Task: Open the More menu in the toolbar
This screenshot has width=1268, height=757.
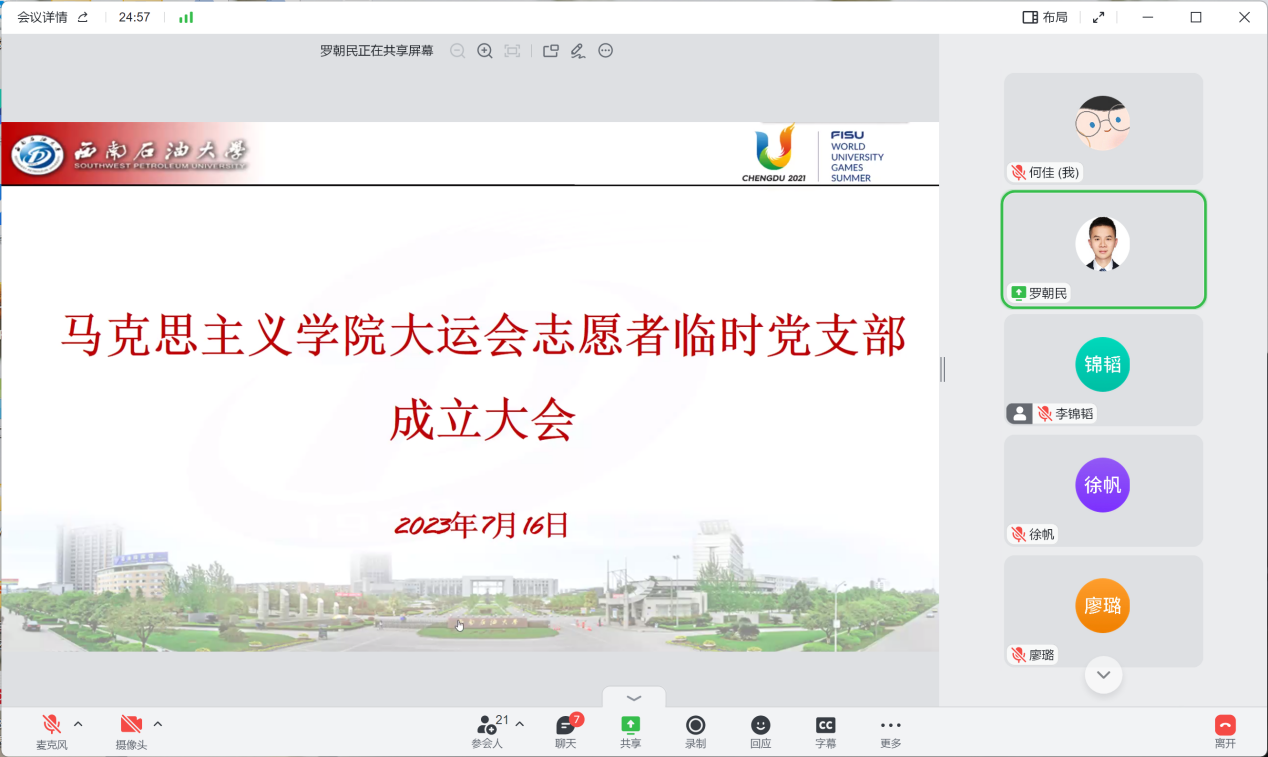Action: tap(890, 731)
